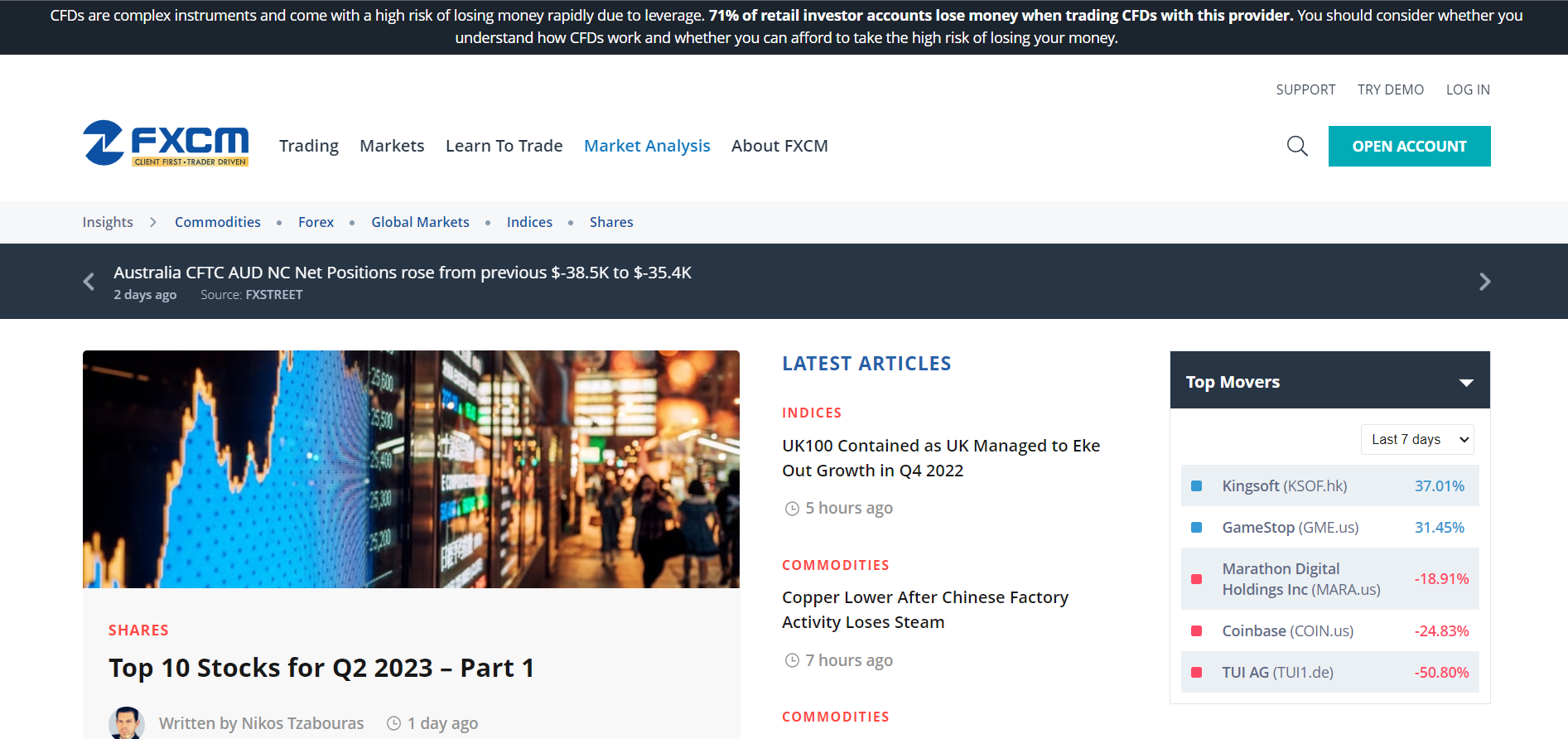This screenshot has height=739, width=1568.
Task: Select Coinbase (COIN.us) row
Action: point(1329,631)
